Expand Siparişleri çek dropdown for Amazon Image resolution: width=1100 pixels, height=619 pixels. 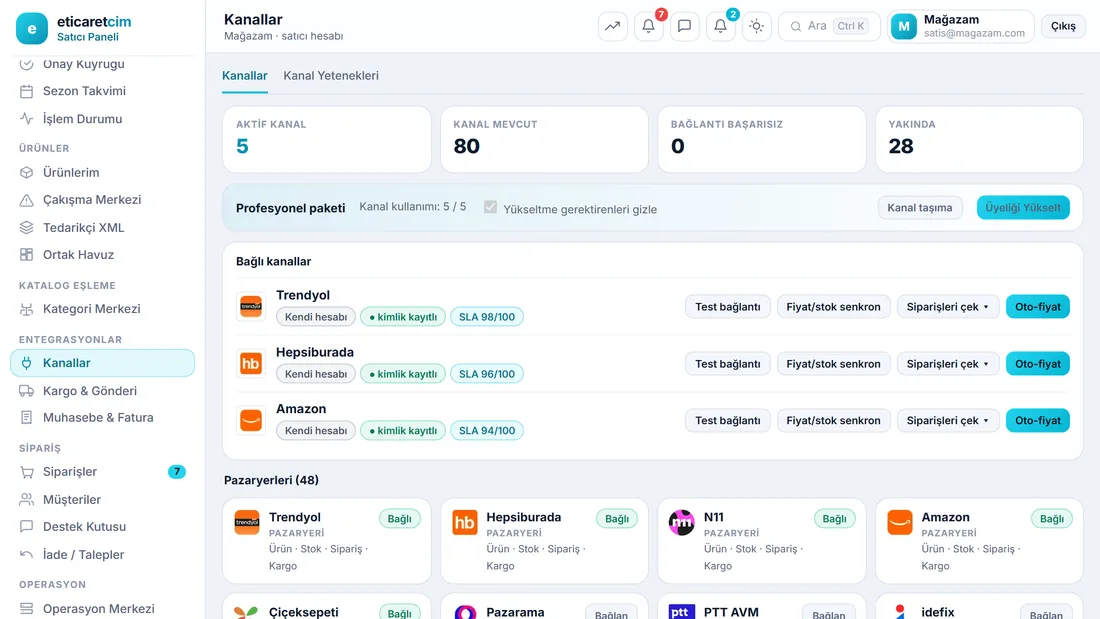[x=948, y=420]
